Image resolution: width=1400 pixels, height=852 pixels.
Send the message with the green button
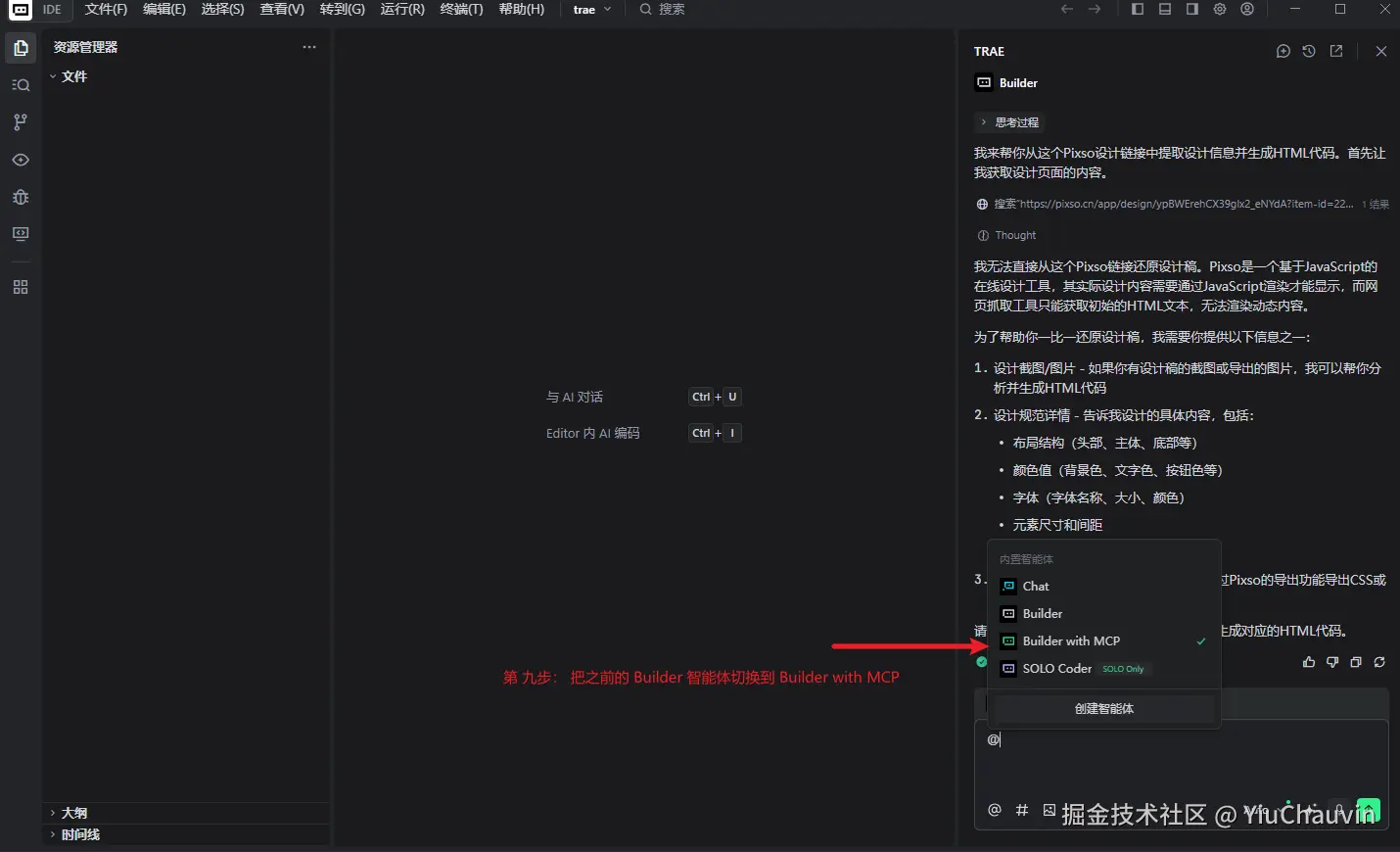click(x=1369, y=810)
